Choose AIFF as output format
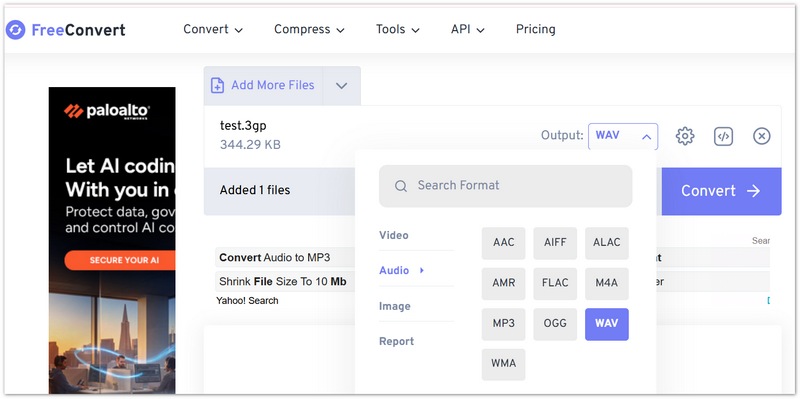The height and width of the screenshot is (399, 800). click(x=555, y=243)
